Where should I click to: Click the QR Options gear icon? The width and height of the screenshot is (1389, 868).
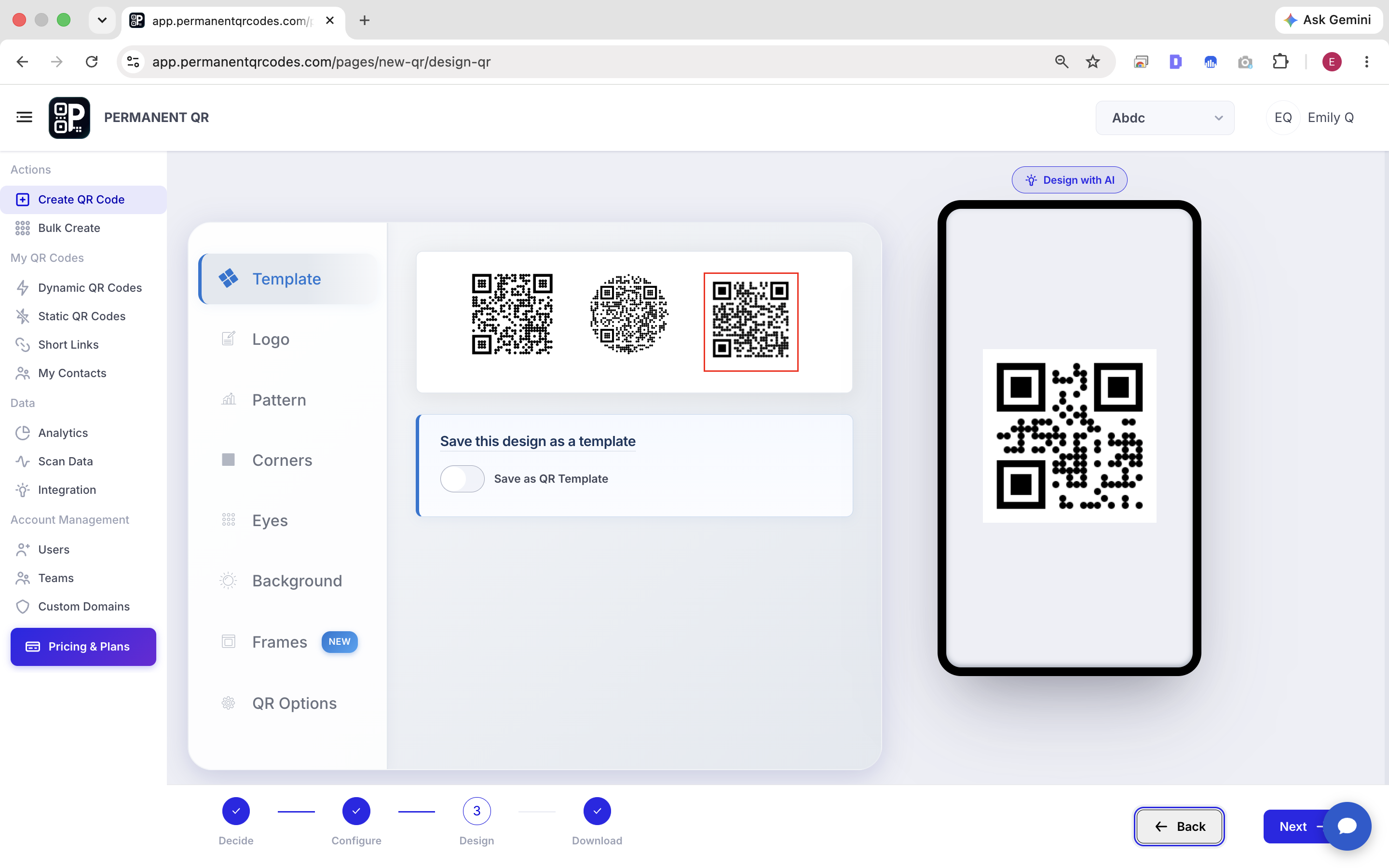(229, 703)
